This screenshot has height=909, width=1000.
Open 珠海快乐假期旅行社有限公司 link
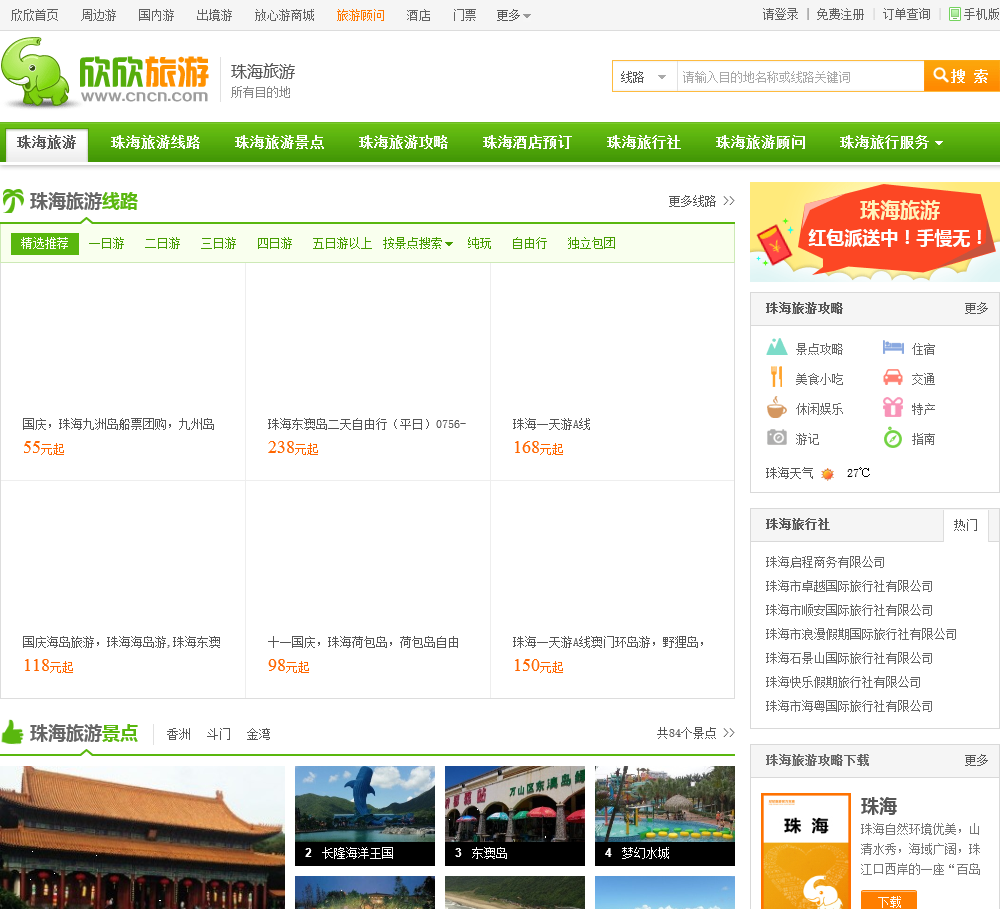coord(842,682)
